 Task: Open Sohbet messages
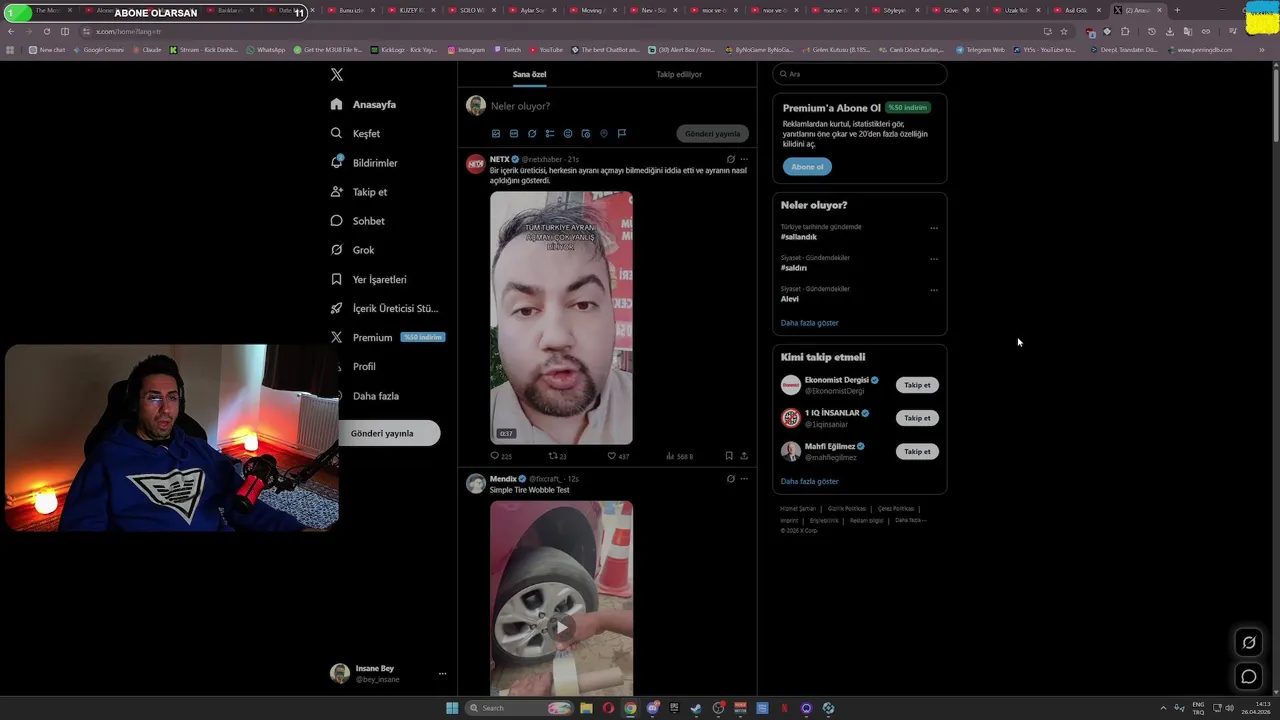[357, 221]
